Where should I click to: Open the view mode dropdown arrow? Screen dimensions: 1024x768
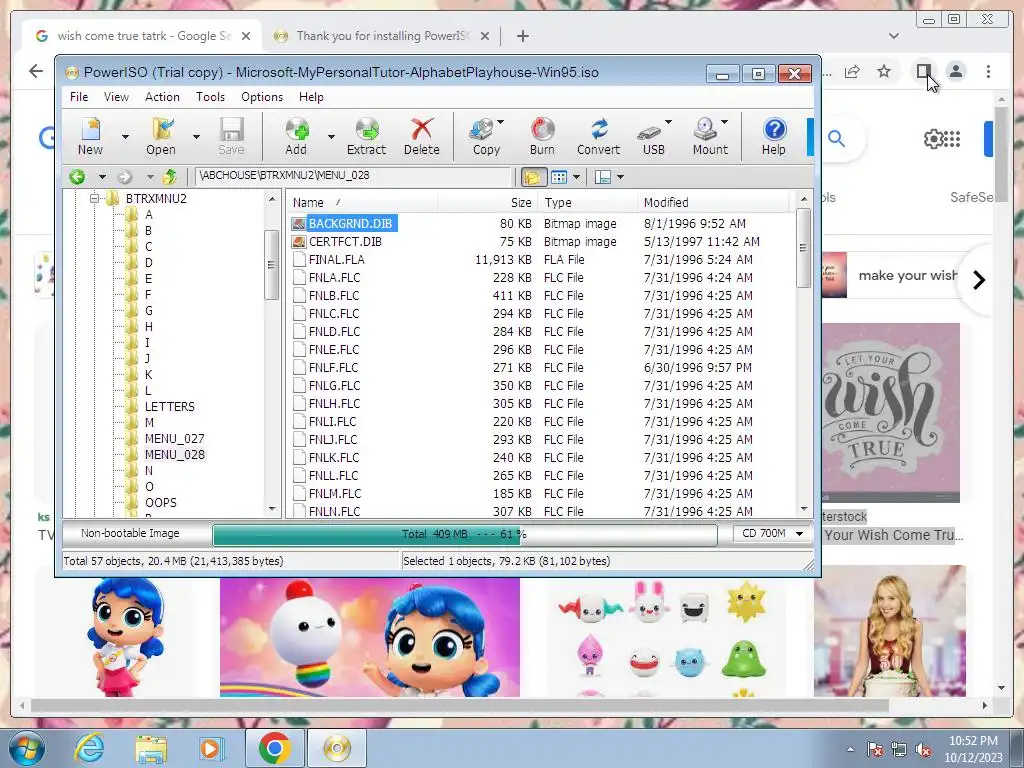click(576, 176)
